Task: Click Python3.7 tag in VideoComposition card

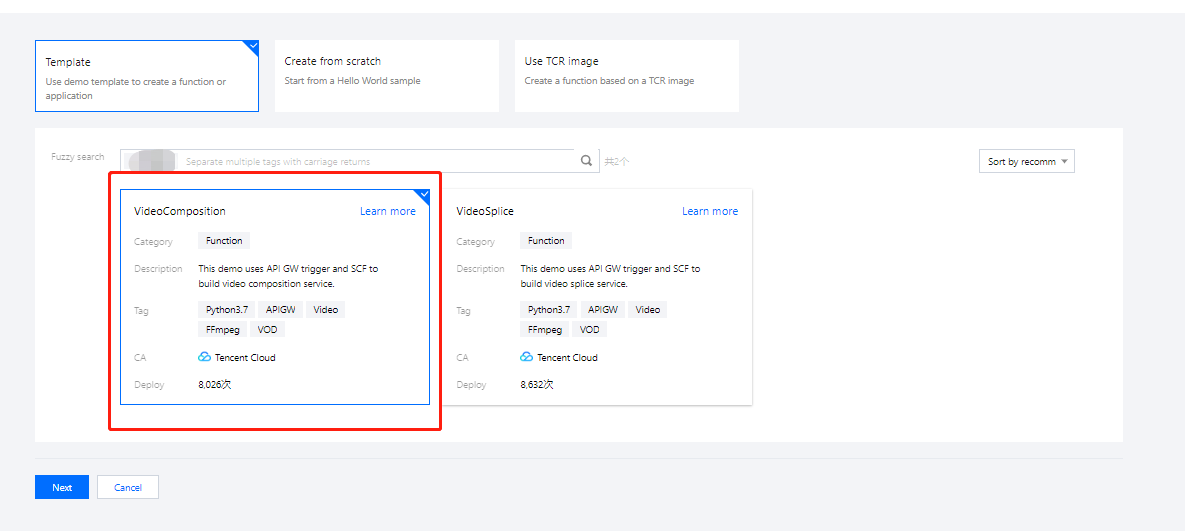Action: coord(224,310)
